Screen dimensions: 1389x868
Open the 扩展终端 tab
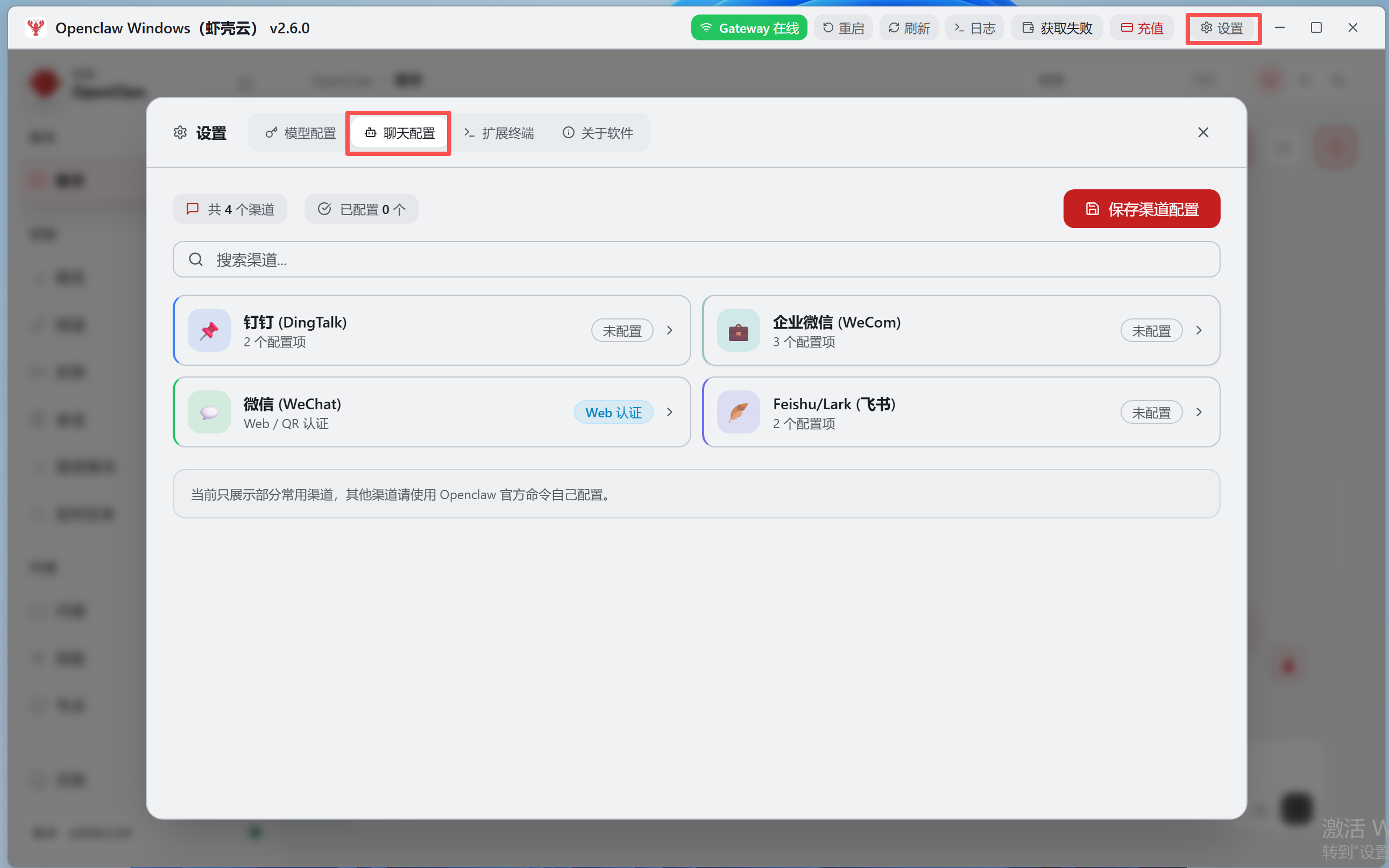coord(498,133)
